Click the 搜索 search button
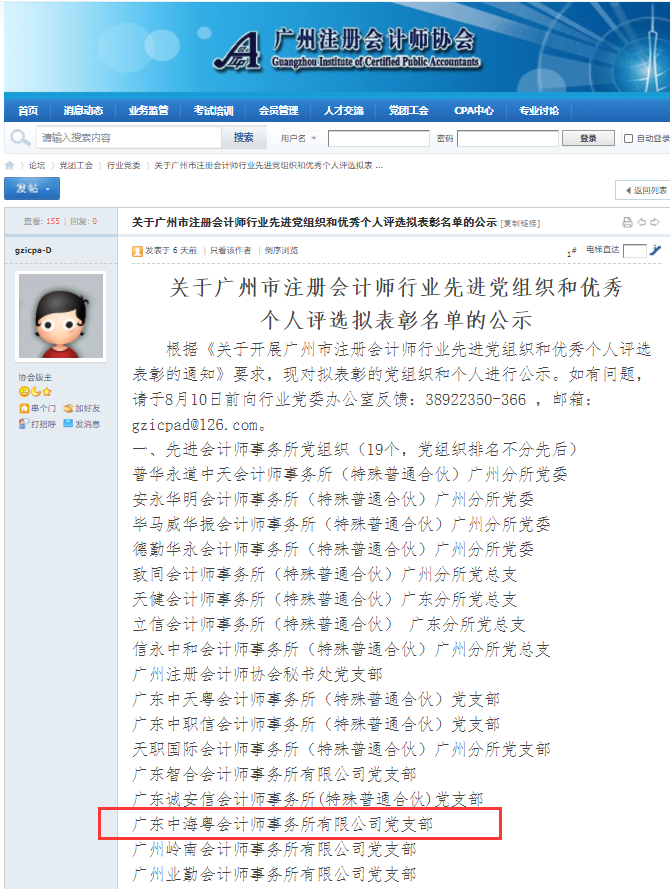This screenshot has height=889, width=670. 244,137
